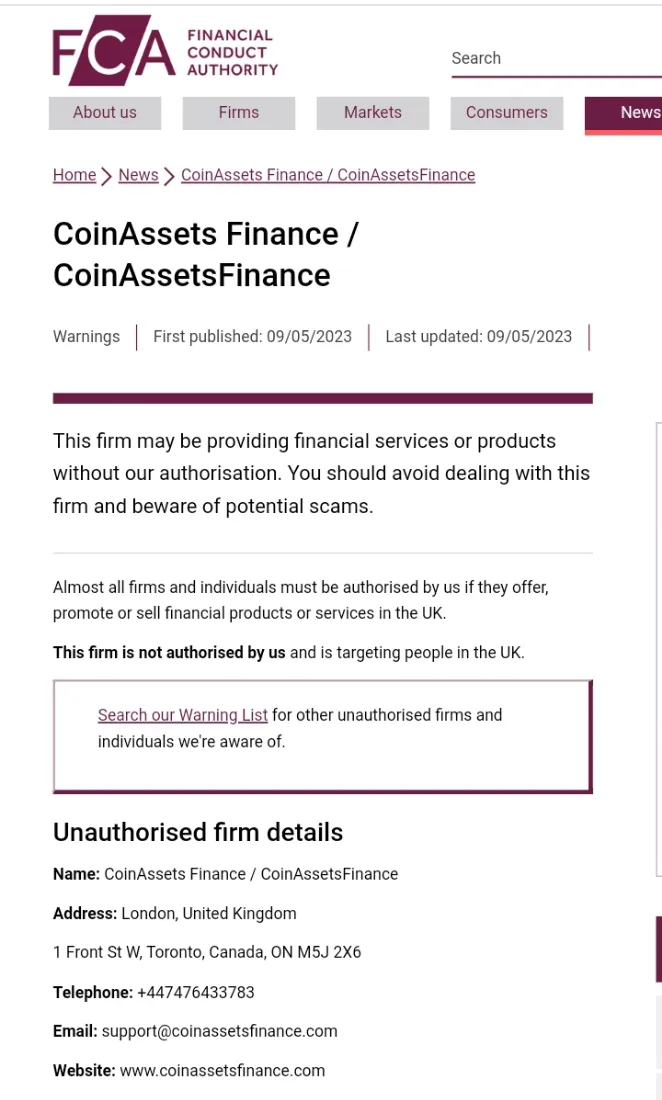662x1100 pixels.
Task: Click the telephone number +447476433783
Action: click(x=196, y=992)
